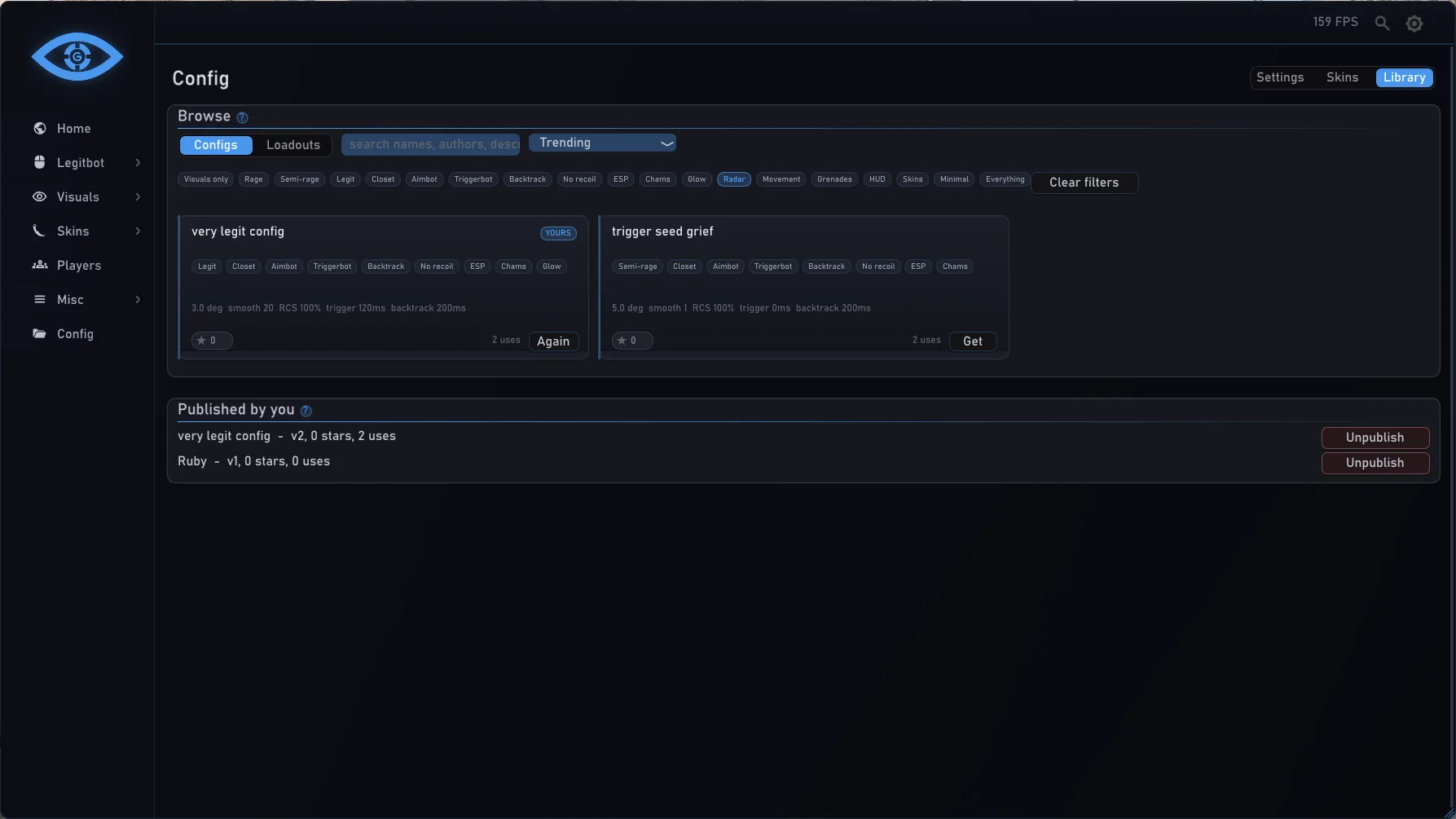
Task: Click the Skins knife icon
Action: tap(39, 231)
